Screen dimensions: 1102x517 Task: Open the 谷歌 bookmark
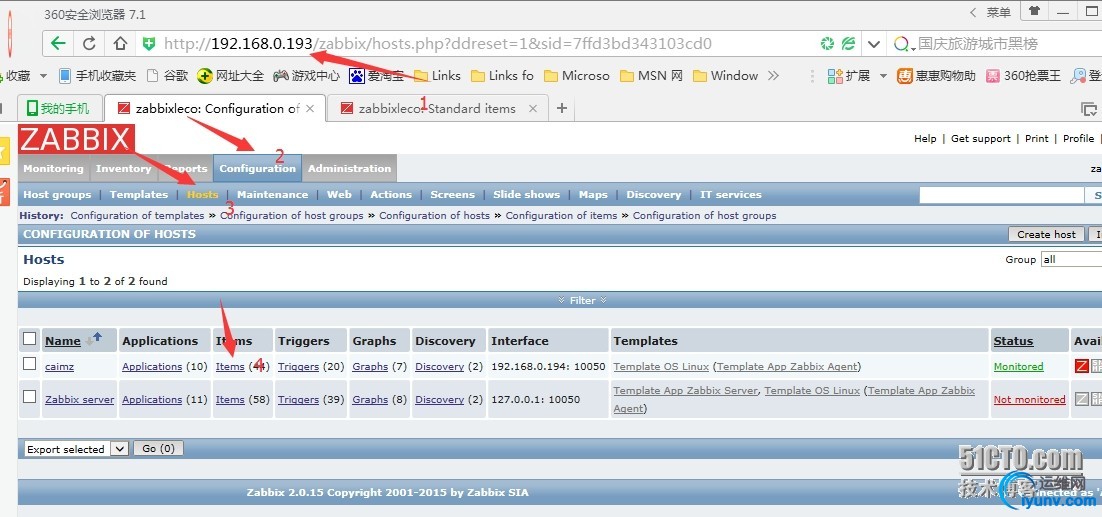pos(167,76)
